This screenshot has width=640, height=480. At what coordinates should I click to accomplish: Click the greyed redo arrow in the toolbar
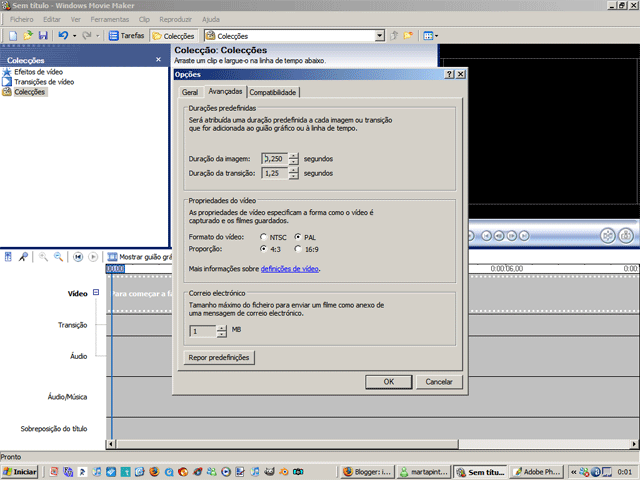[87, 36]
